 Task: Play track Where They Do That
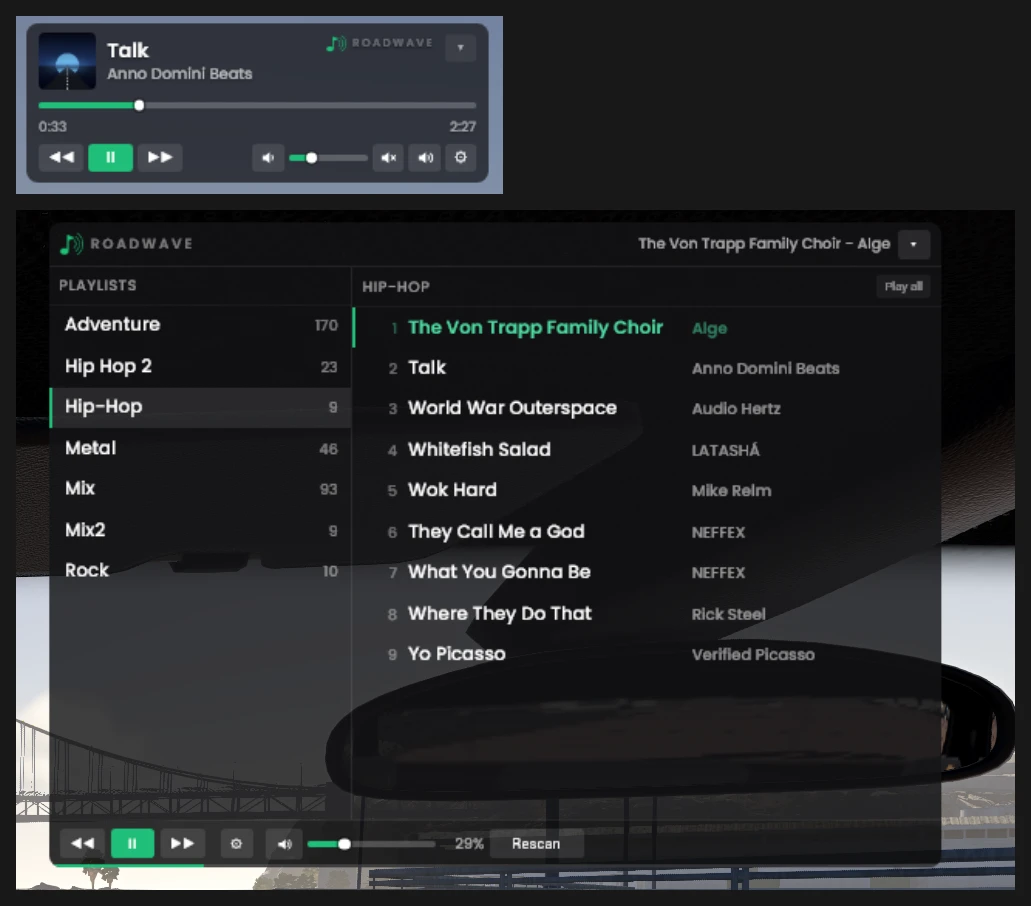click(647, 613)
